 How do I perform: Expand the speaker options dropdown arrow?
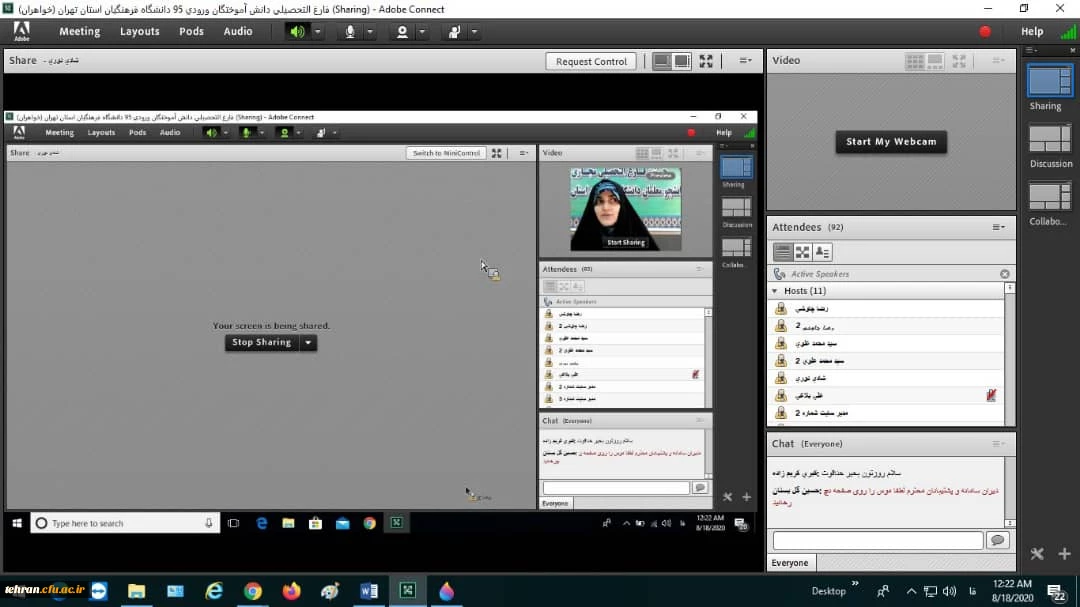pos(318,32)
